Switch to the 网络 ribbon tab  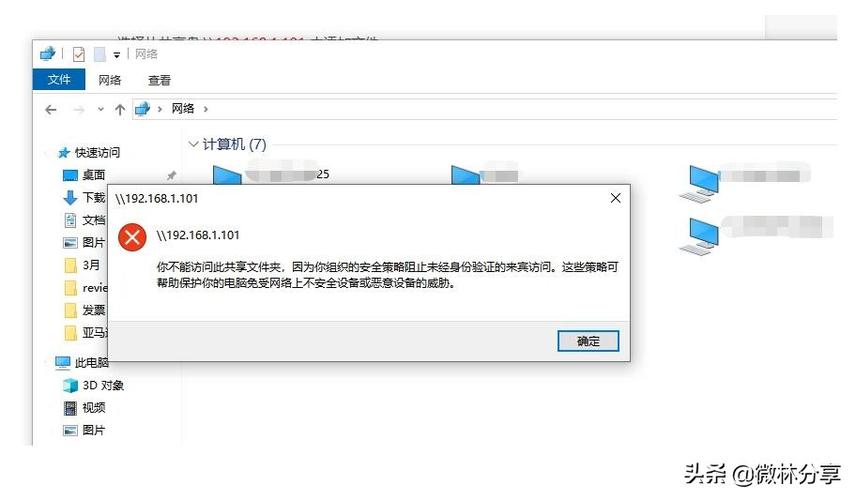pyautogui.click(x=110, y=80)
